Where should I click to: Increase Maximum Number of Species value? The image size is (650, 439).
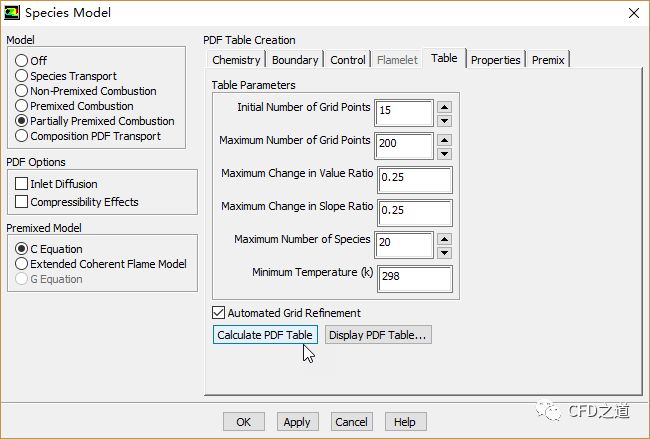pos(445,239)
